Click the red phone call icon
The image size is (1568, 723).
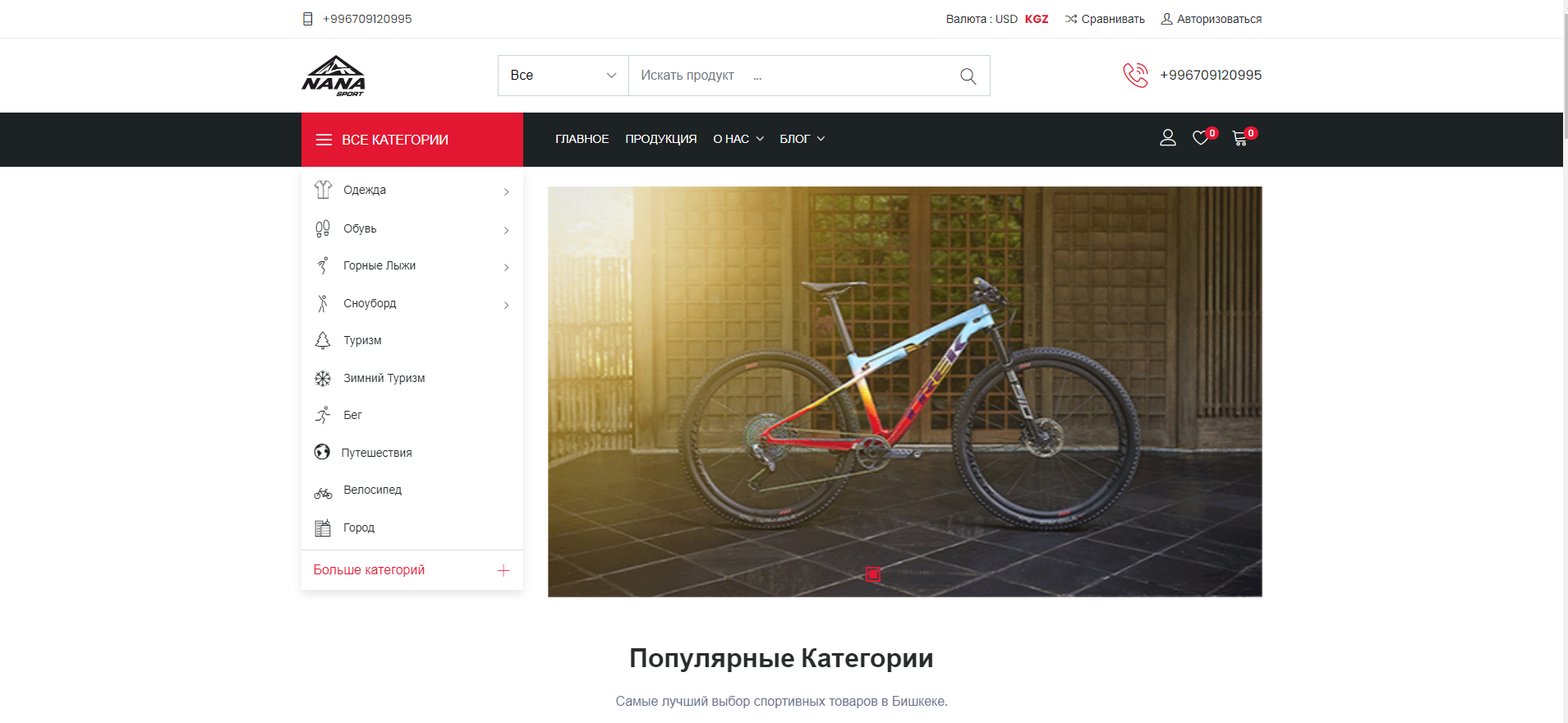pyautogui.click(x=1136, y=75)
